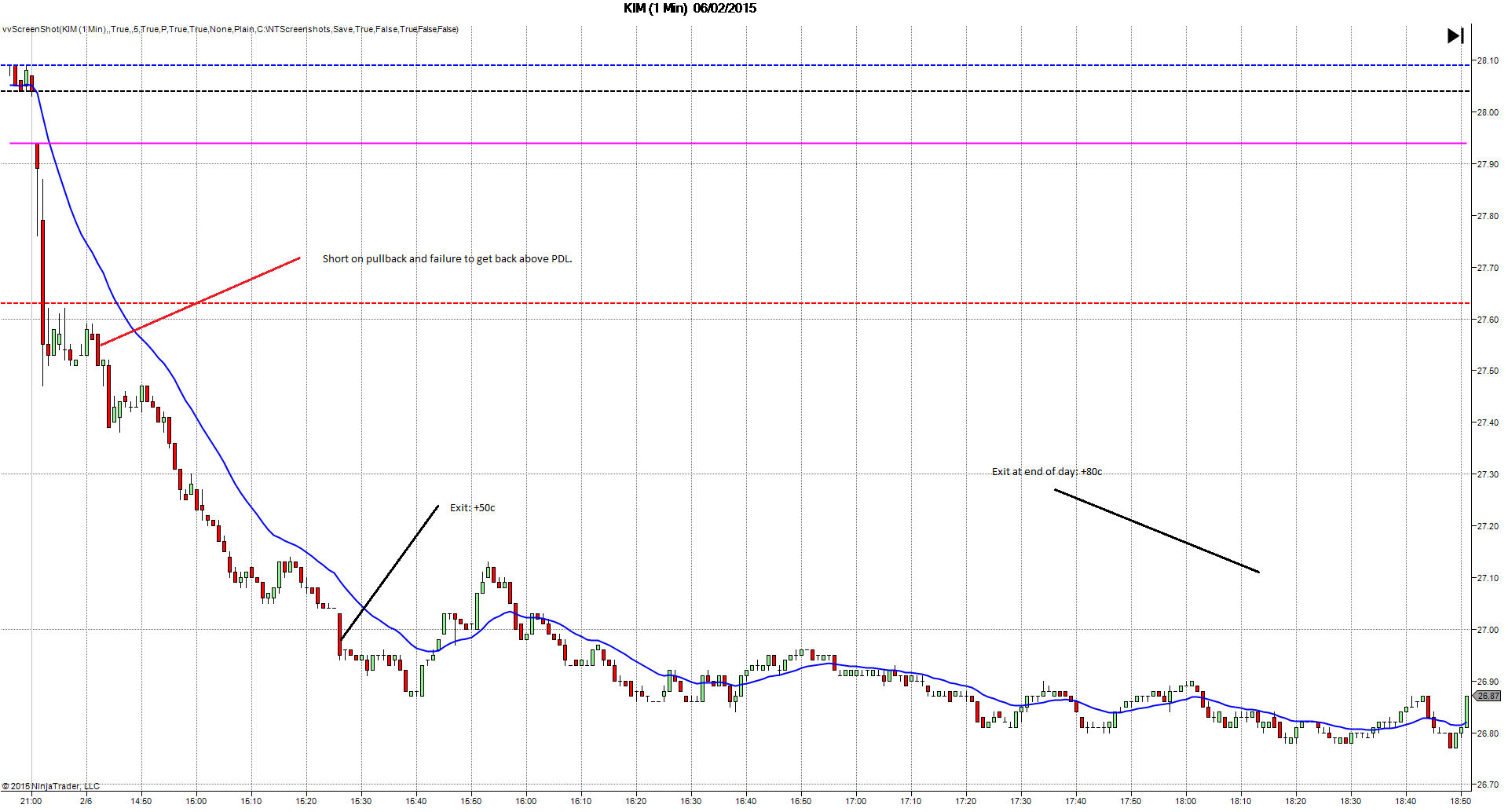Click the 27.20 price axis label
The width and height of the screenshot is (1508, 812).
pos(1488,526)
